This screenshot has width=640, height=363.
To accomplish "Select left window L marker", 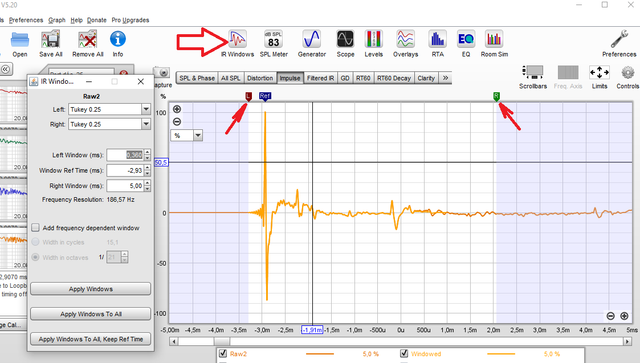I will tap(248, 96).
